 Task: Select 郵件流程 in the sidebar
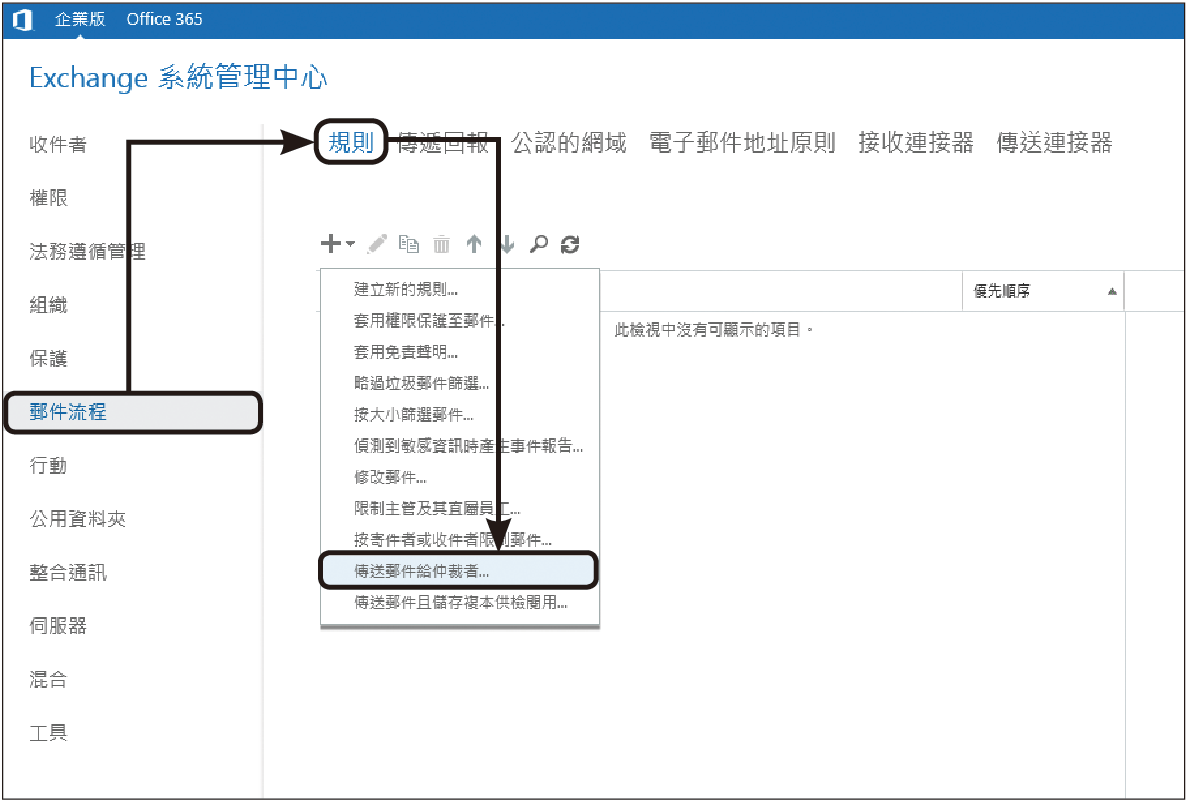133,412
